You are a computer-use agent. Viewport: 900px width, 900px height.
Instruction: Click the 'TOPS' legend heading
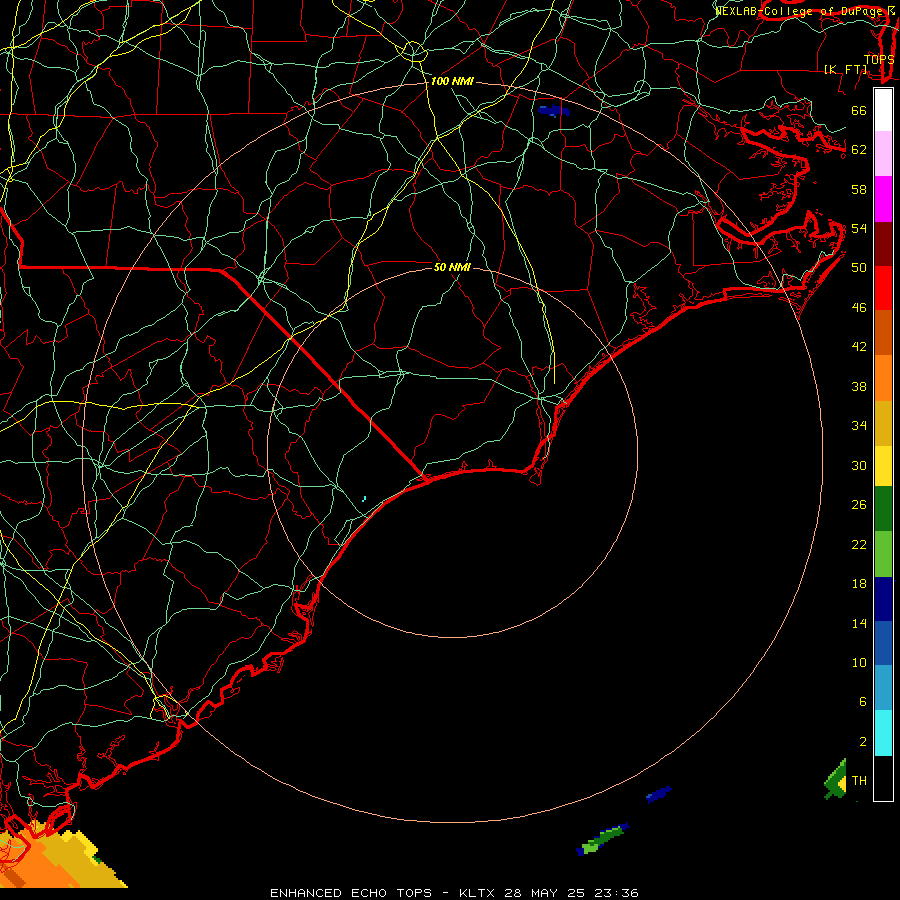[879, 59]
